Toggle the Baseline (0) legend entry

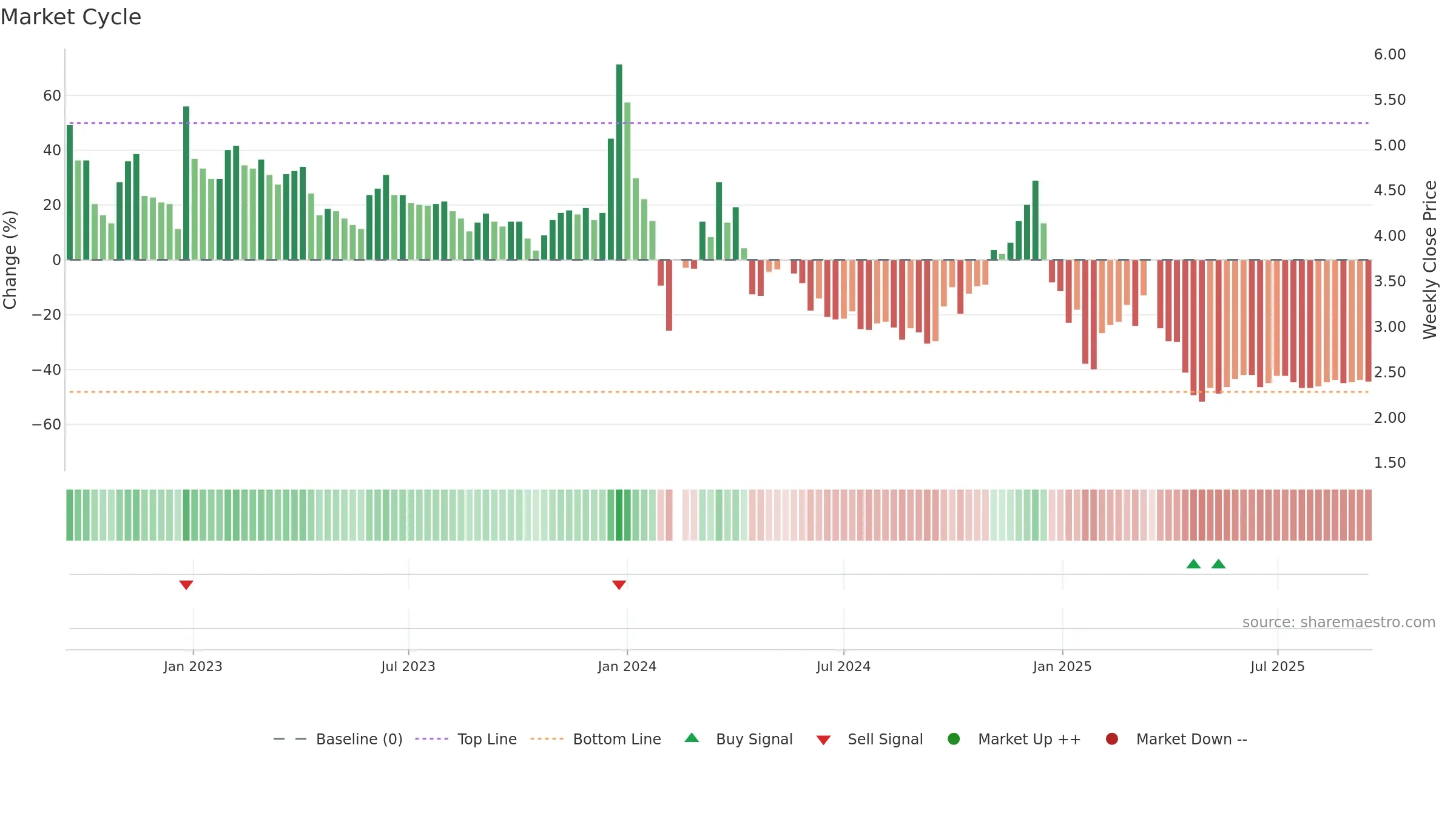point(338,739)
